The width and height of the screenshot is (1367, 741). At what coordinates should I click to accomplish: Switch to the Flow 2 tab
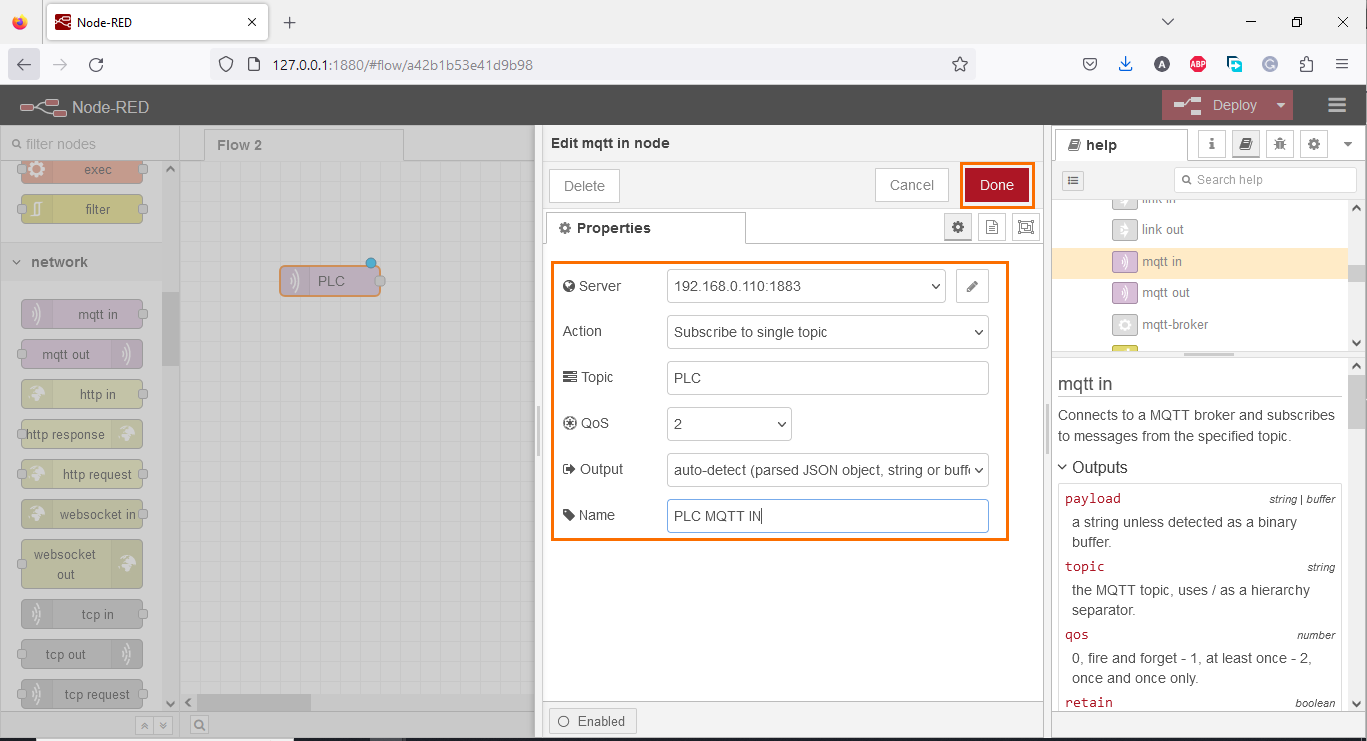(240, 145)
